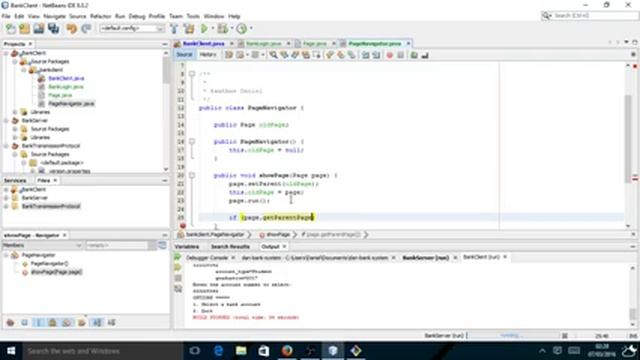Click the green Re-run icon in Output panel
This screenshot has width=640, height=360.
coord(178,257)
